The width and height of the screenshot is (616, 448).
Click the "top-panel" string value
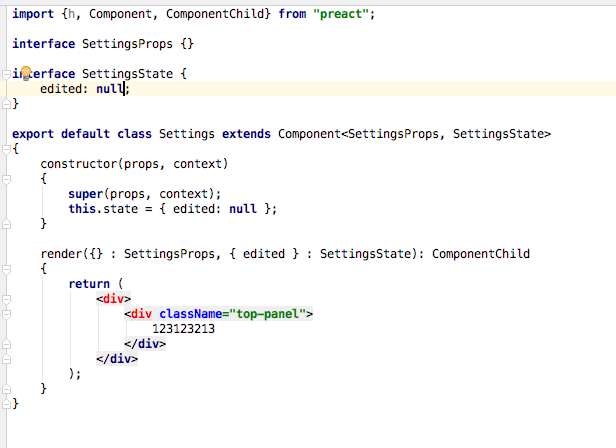pyautogui.click(x=274, y=314)
